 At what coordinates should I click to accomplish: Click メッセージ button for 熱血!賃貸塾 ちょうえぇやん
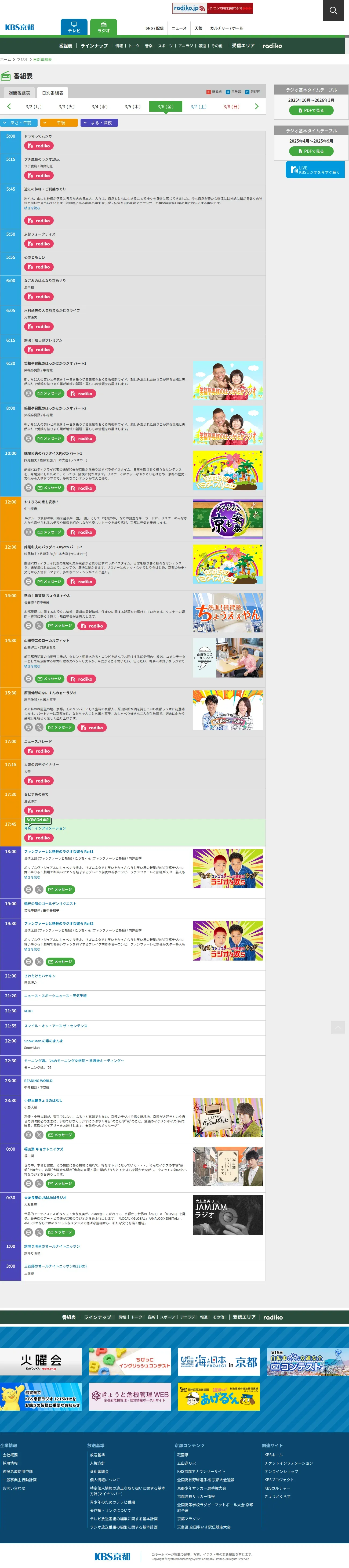coord(60,626)
